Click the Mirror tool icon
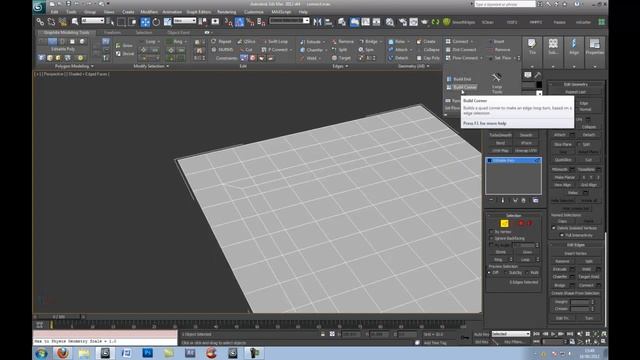This screenshot has width=640, height=360. pyautogui.click(x=318, y=22)
